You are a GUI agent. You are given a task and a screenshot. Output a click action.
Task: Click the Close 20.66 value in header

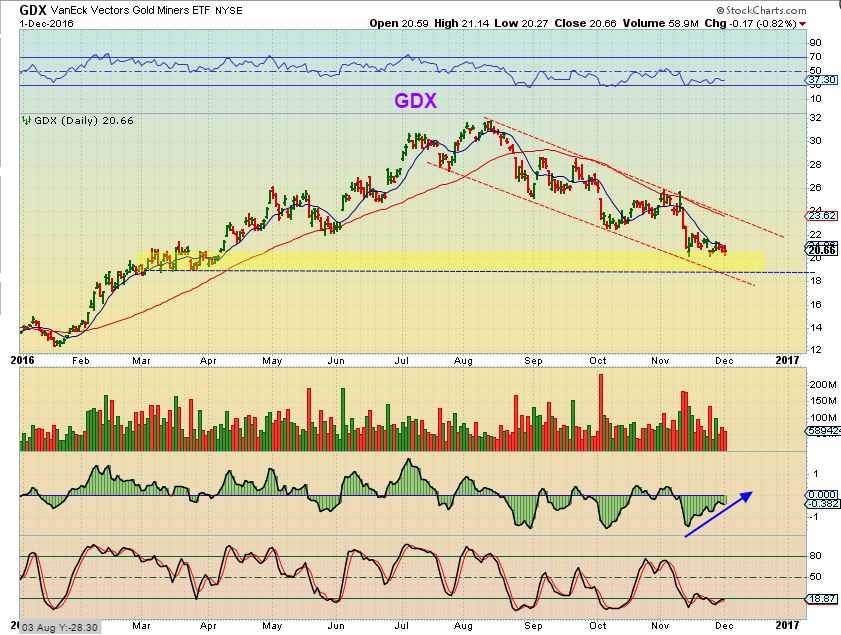[586, 23]
